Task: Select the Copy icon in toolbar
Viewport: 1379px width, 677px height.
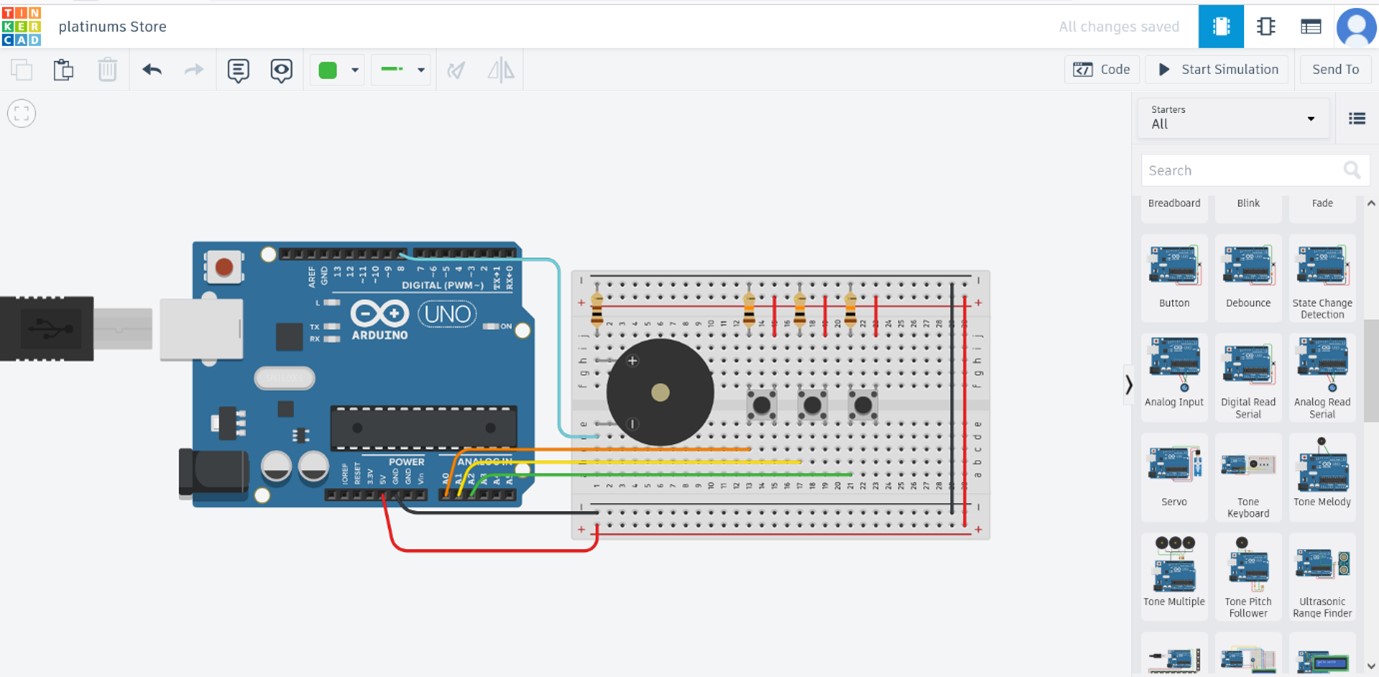Action: click(x=21, y=70)
